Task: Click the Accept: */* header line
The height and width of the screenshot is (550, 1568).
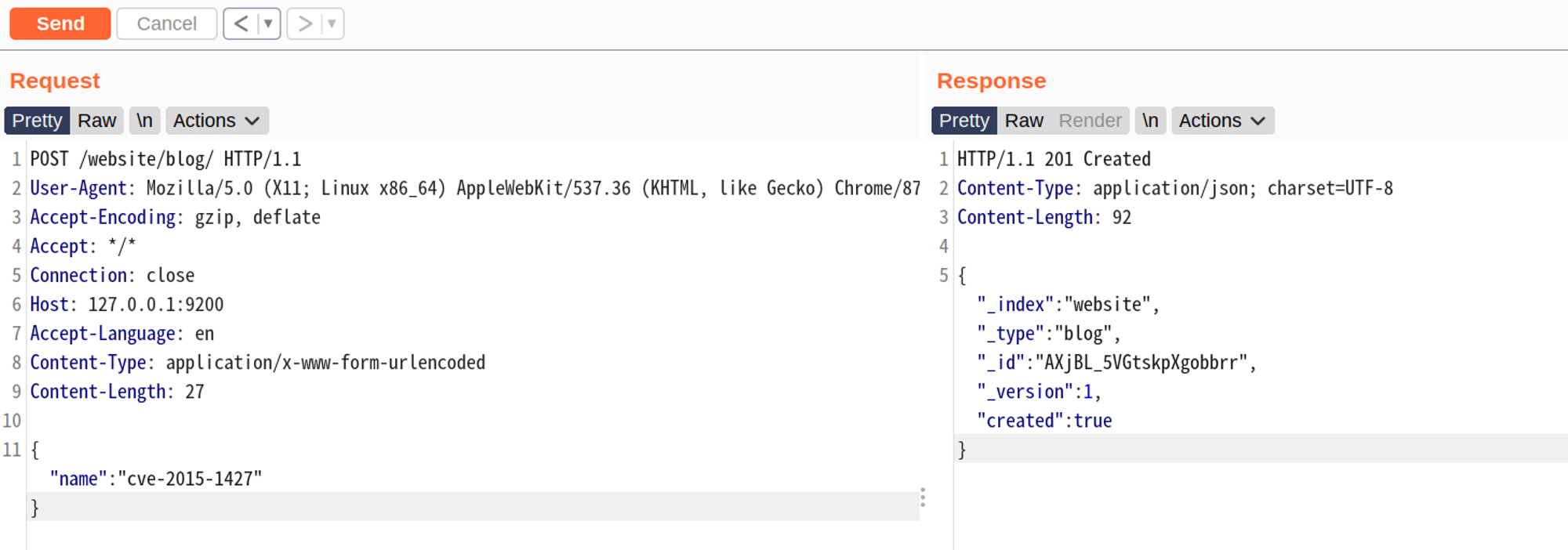Action: click(83, 246)
